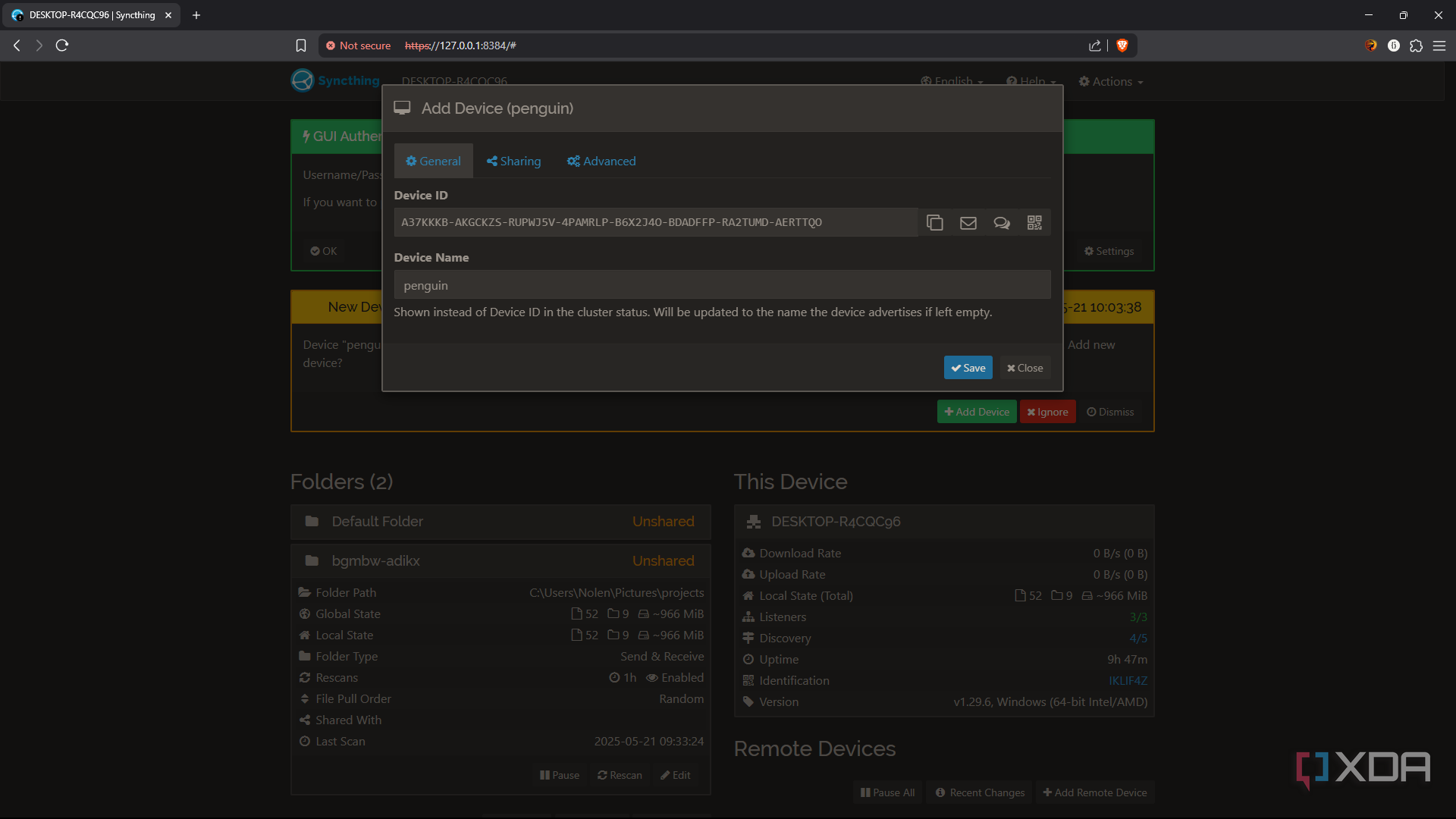Screen dimensions: 1456x819
Task: Copy the Device ID to clipboard
Action: click(x=934, y=222)
